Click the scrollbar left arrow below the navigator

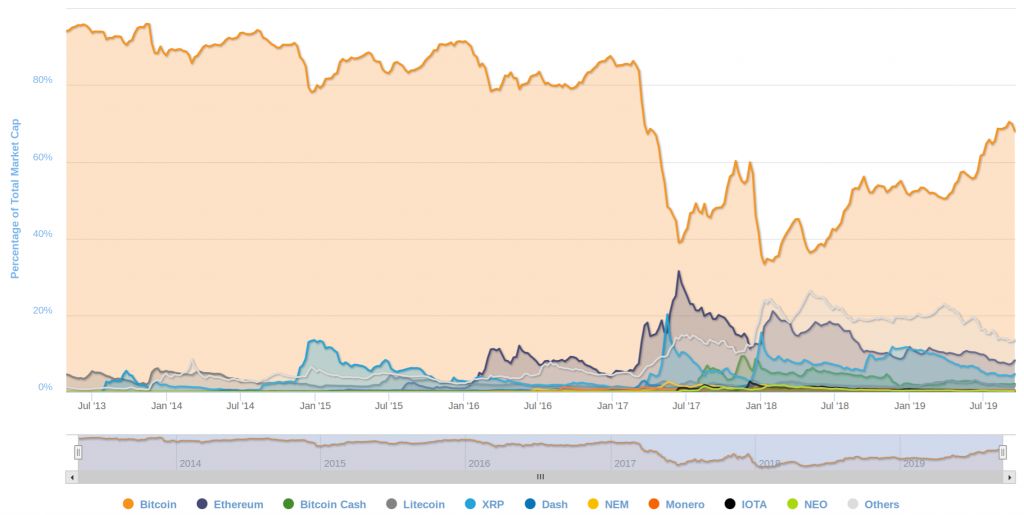71,477
